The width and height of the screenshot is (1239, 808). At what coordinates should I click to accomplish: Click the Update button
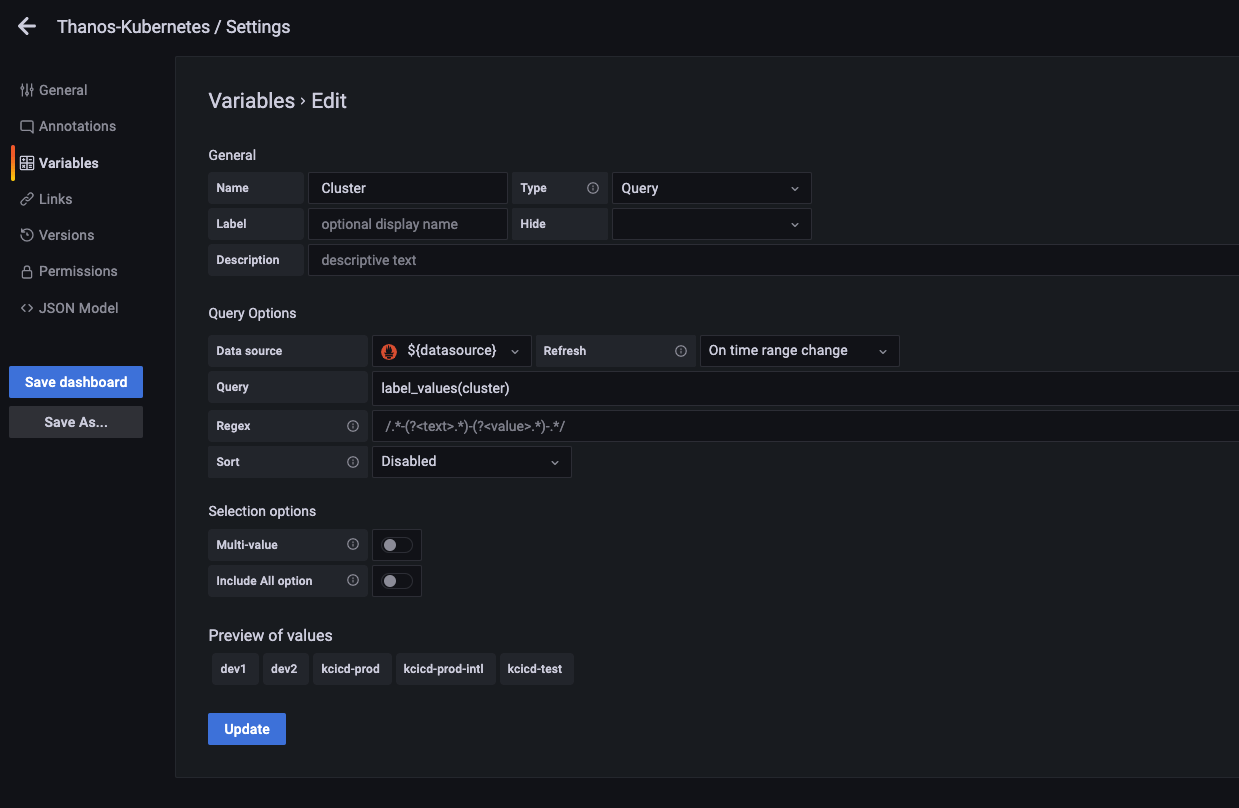247,729
